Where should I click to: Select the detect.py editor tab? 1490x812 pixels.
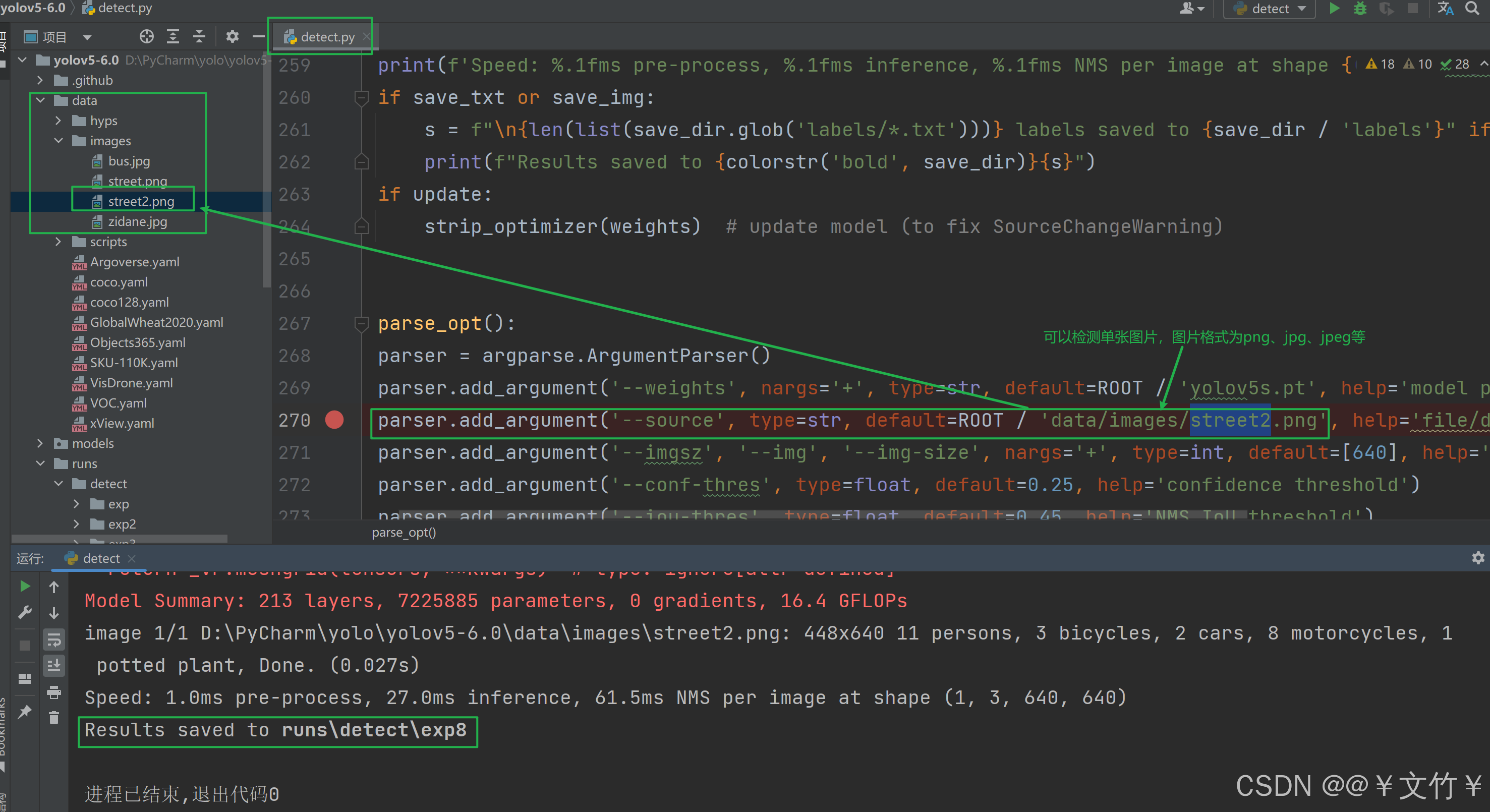[x=327, y=37]
